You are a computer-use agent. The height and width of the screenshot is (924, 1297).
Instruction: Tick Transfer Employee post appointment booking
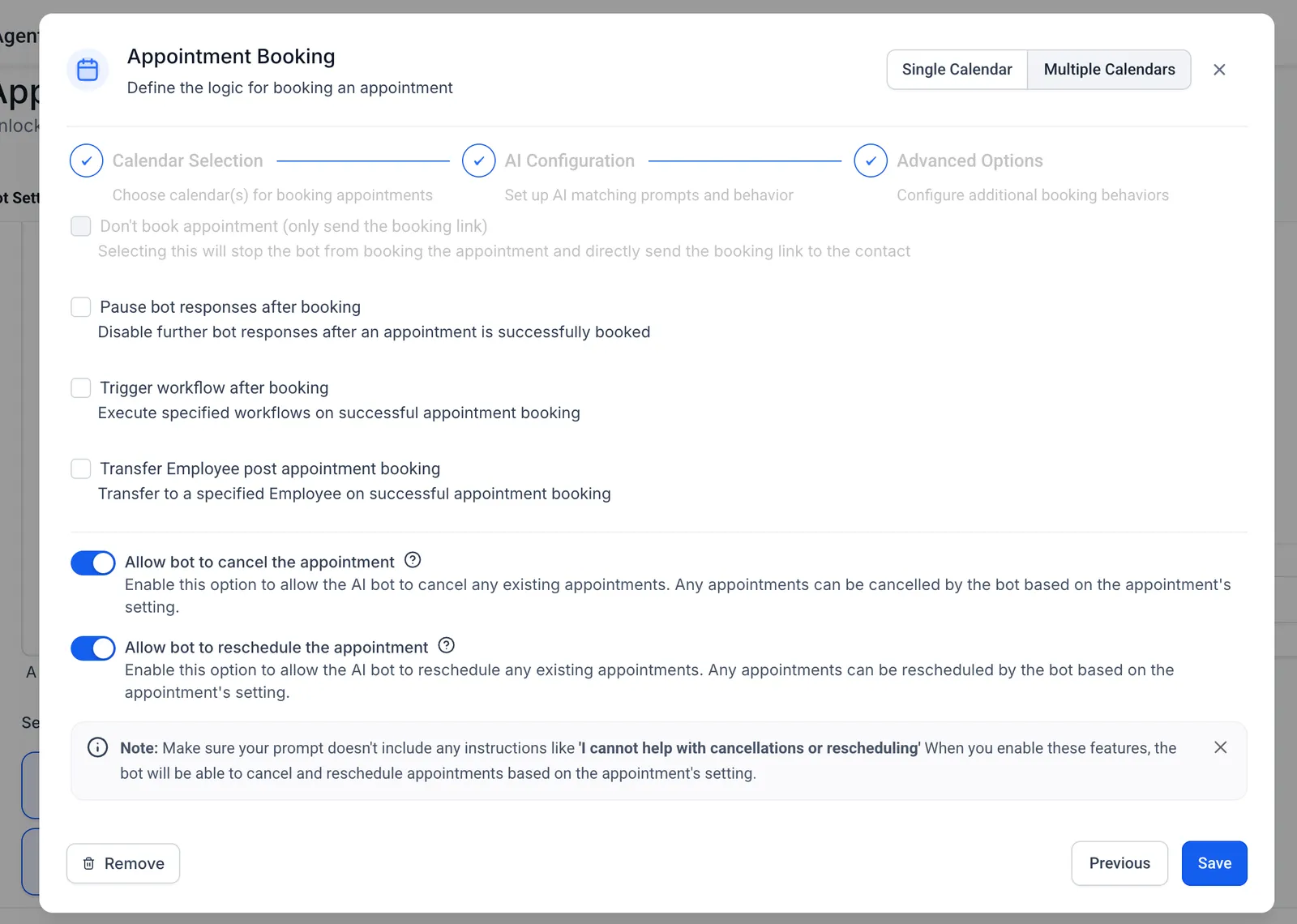(81, 468)
